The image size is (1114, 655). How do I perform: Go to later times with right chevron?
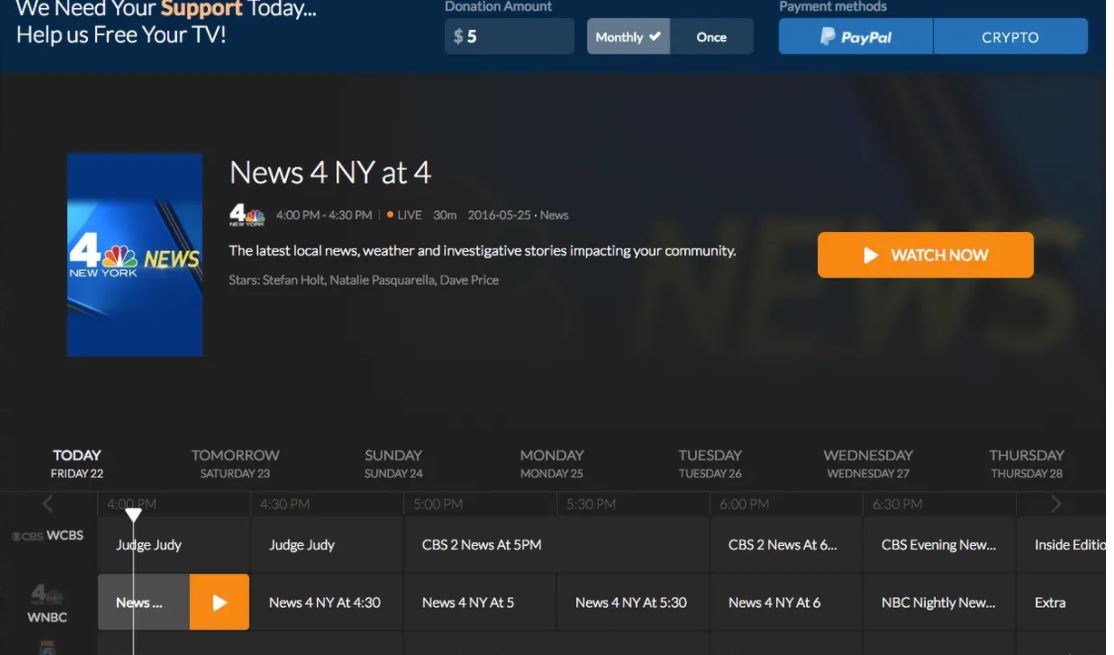tap(1056, 504)
